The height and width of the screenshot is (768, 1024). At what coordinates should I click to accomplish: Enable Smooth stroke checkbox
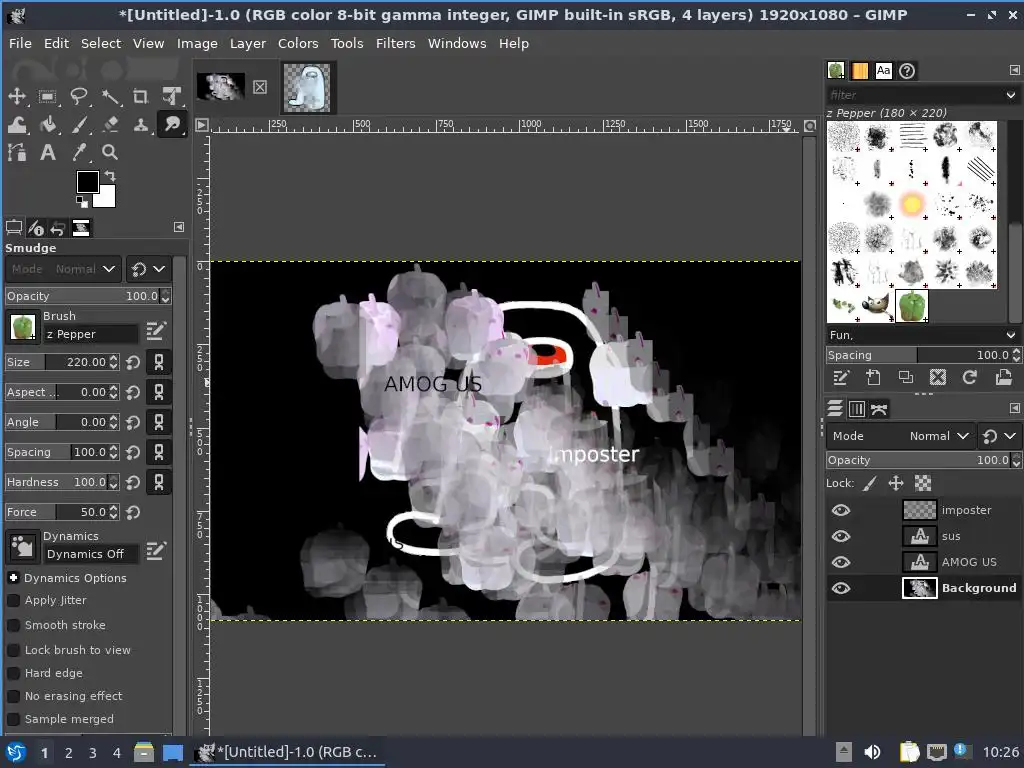click(x=13, y=625)
